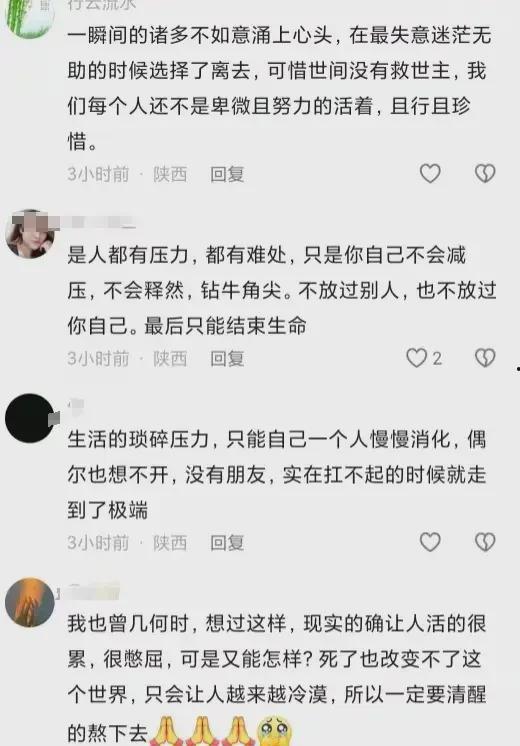
Task: Select the comment text starting 一瞬间的诸多不如意
Action: 279,88
